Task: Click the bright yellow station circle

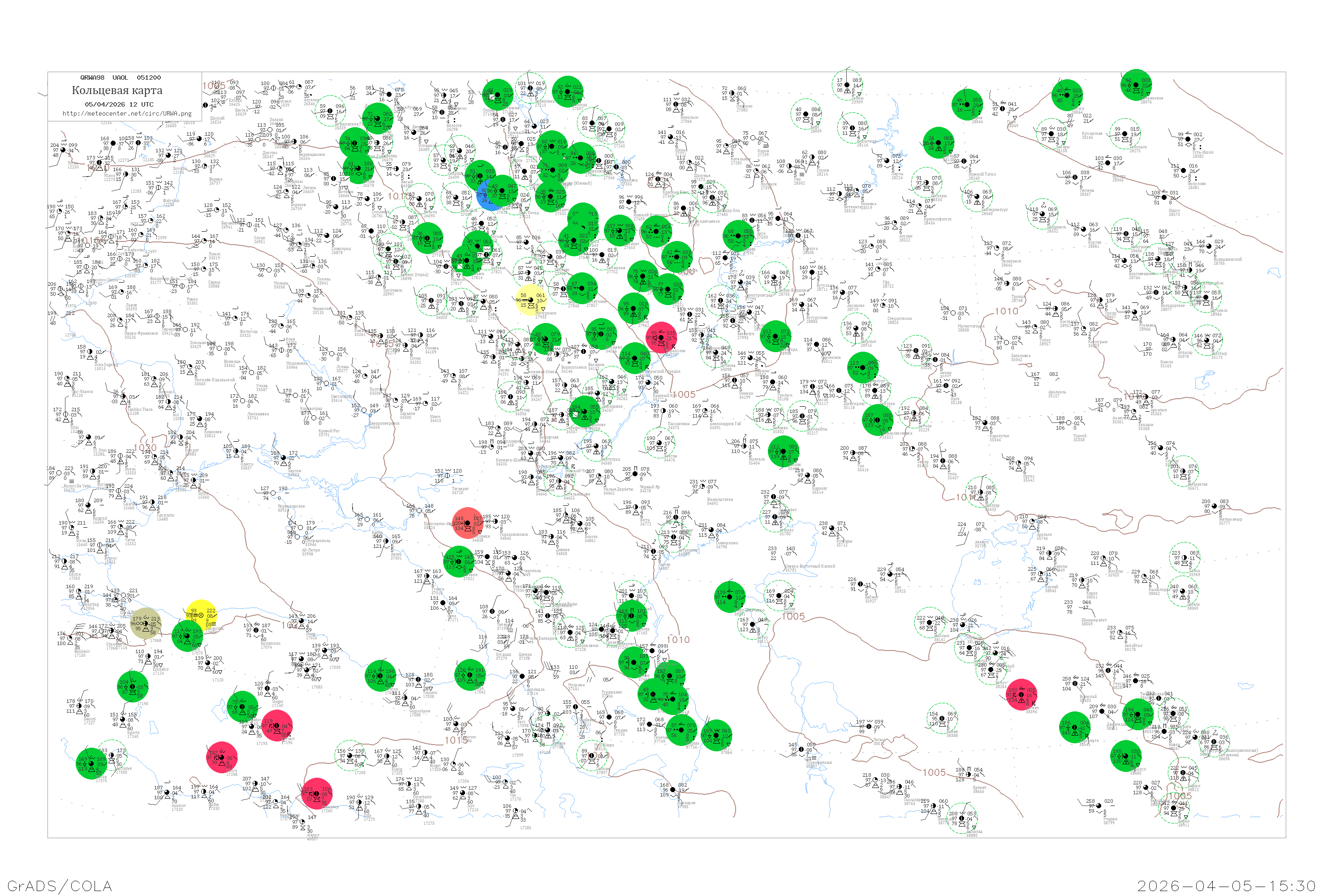Action: coord(201,616)
